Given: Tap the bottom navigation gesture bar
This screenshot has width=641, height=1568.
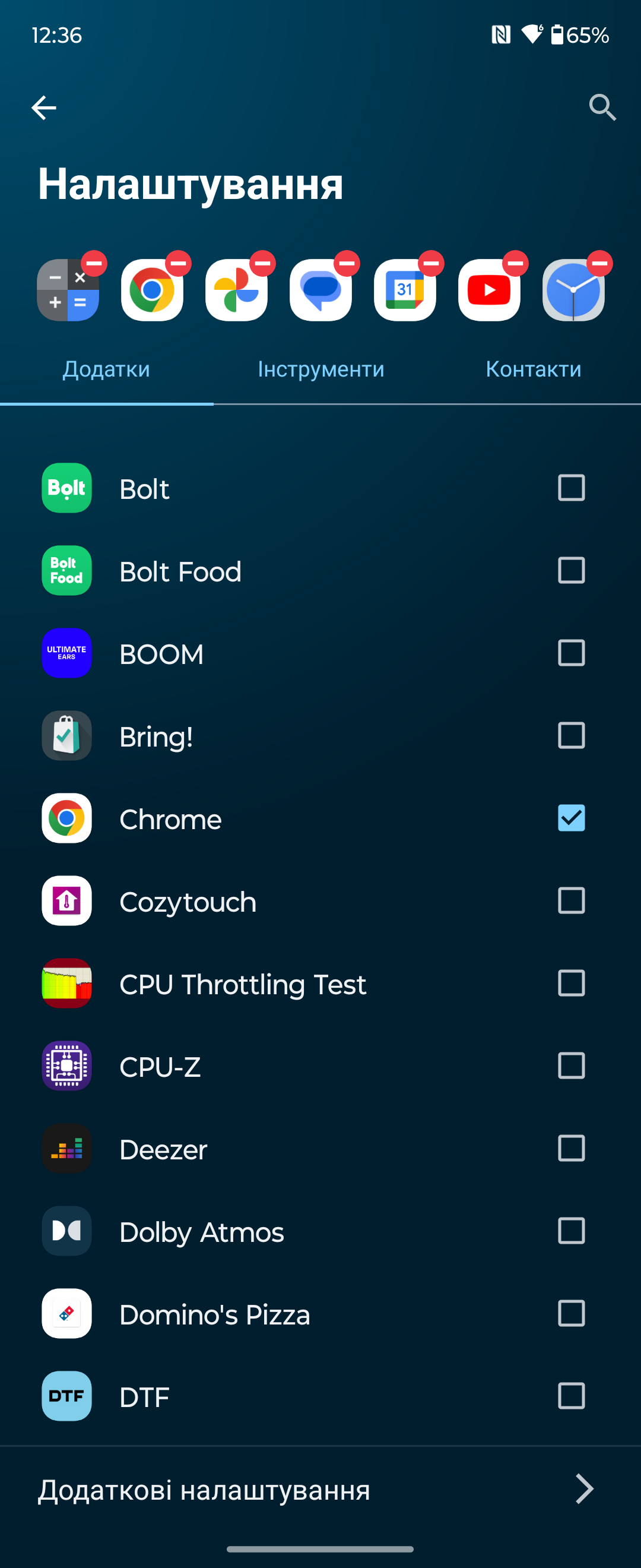Looking at the screenshot, I should (x=320, y=1548).
